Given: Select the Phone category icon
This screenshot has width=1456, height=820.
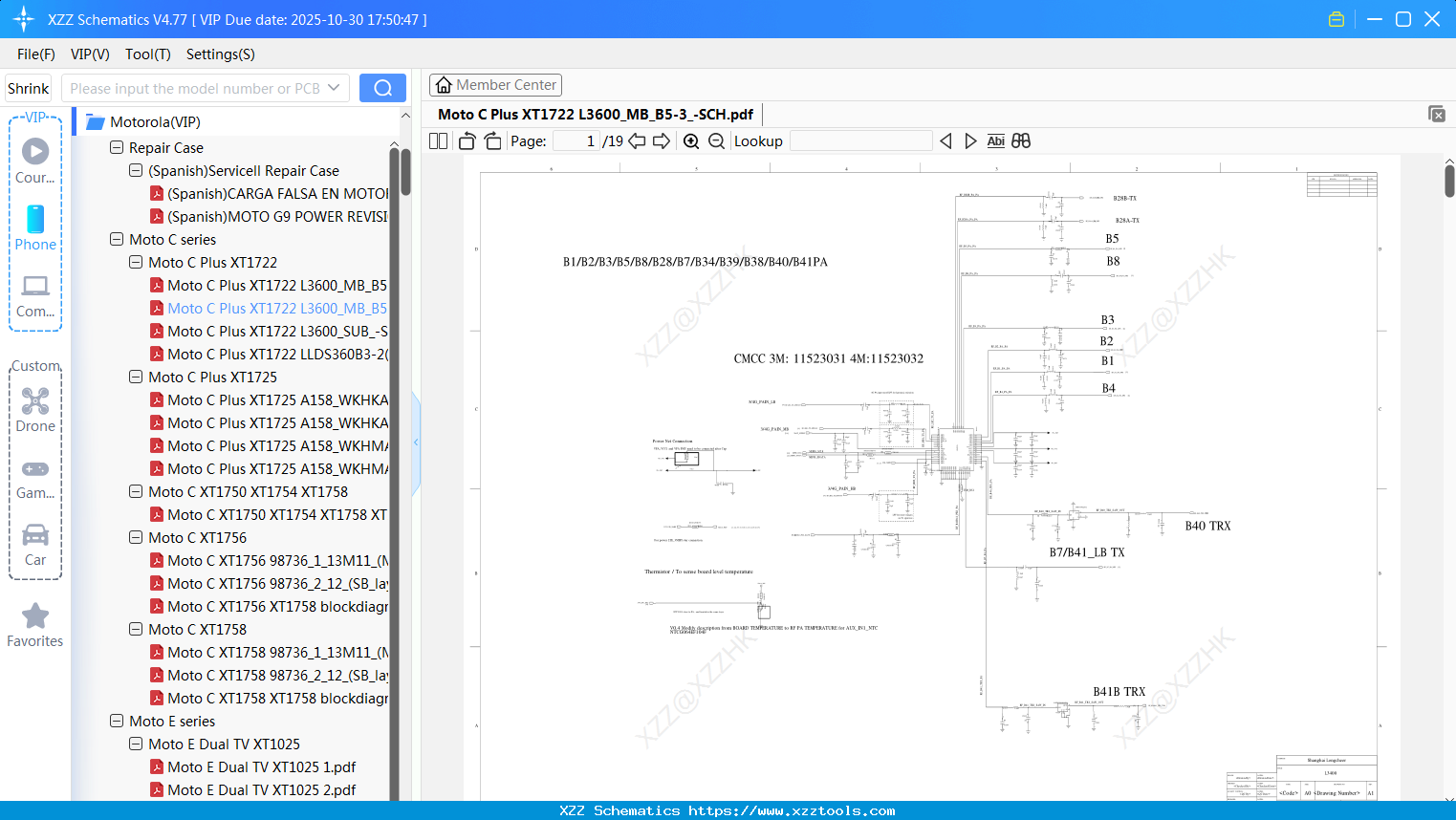Looking at the screenshot, I should click(35, 227).
